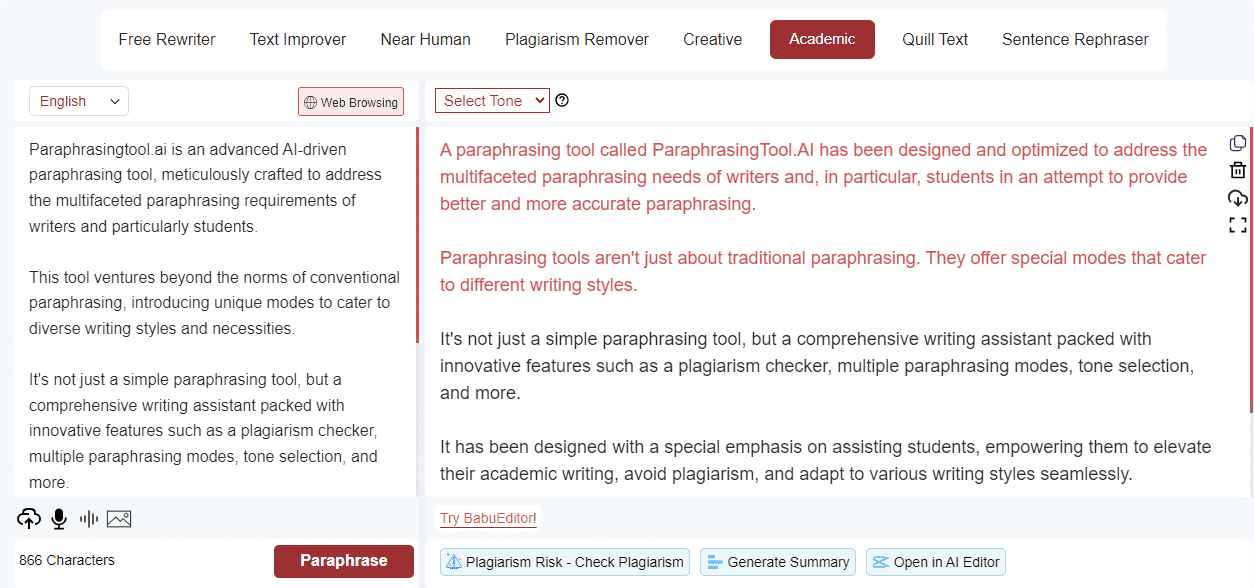Start voice input with the microphone icon
1254x588 pixels.
click(x=59, y=519)
